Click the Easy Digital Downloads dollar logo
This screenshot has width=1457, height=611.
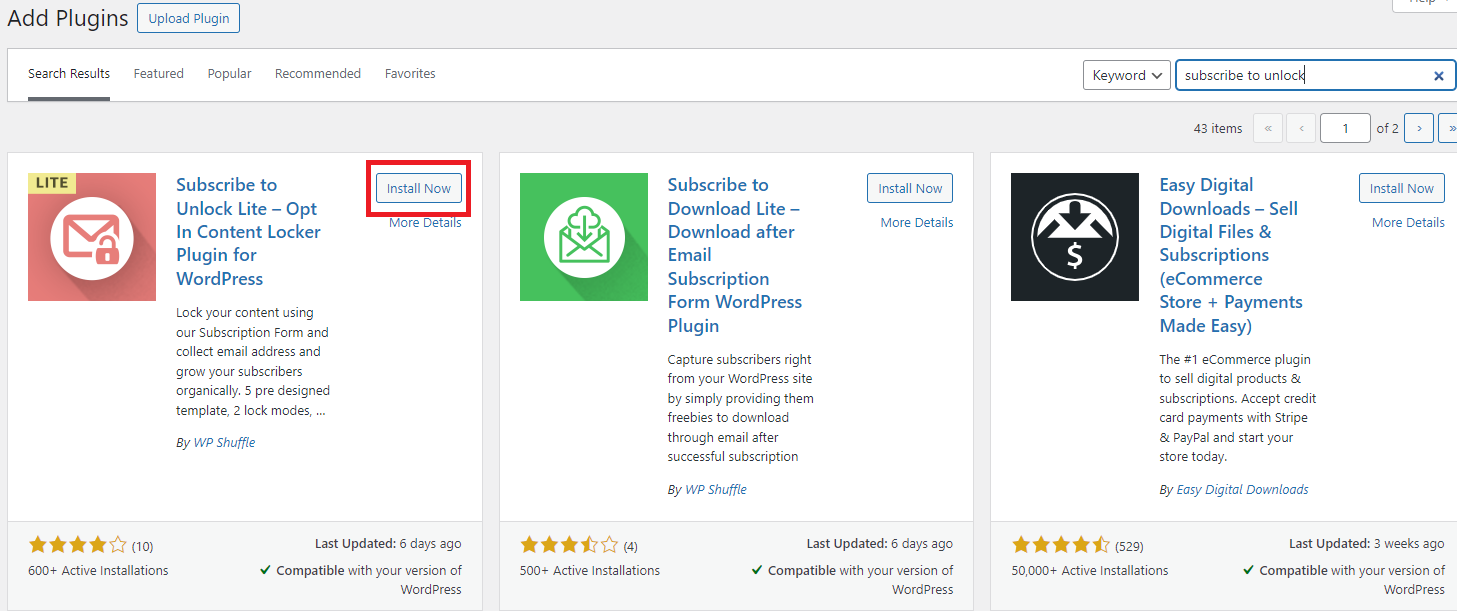pyautogui.click(x=1074, y=237)
